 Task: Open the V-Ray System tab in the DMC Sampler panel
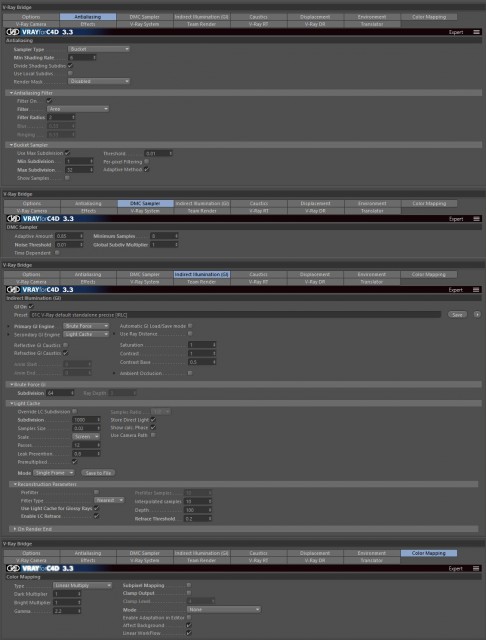(145, 211)
